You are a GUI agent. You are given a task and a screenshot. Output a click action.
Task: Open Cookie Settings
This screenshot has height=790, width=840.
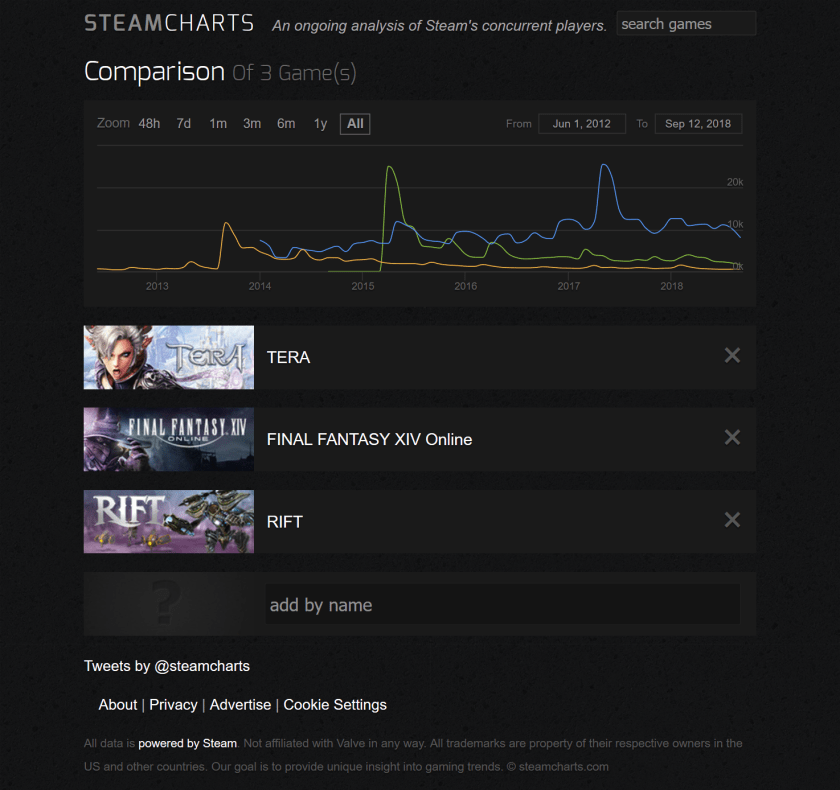(335, 704)
